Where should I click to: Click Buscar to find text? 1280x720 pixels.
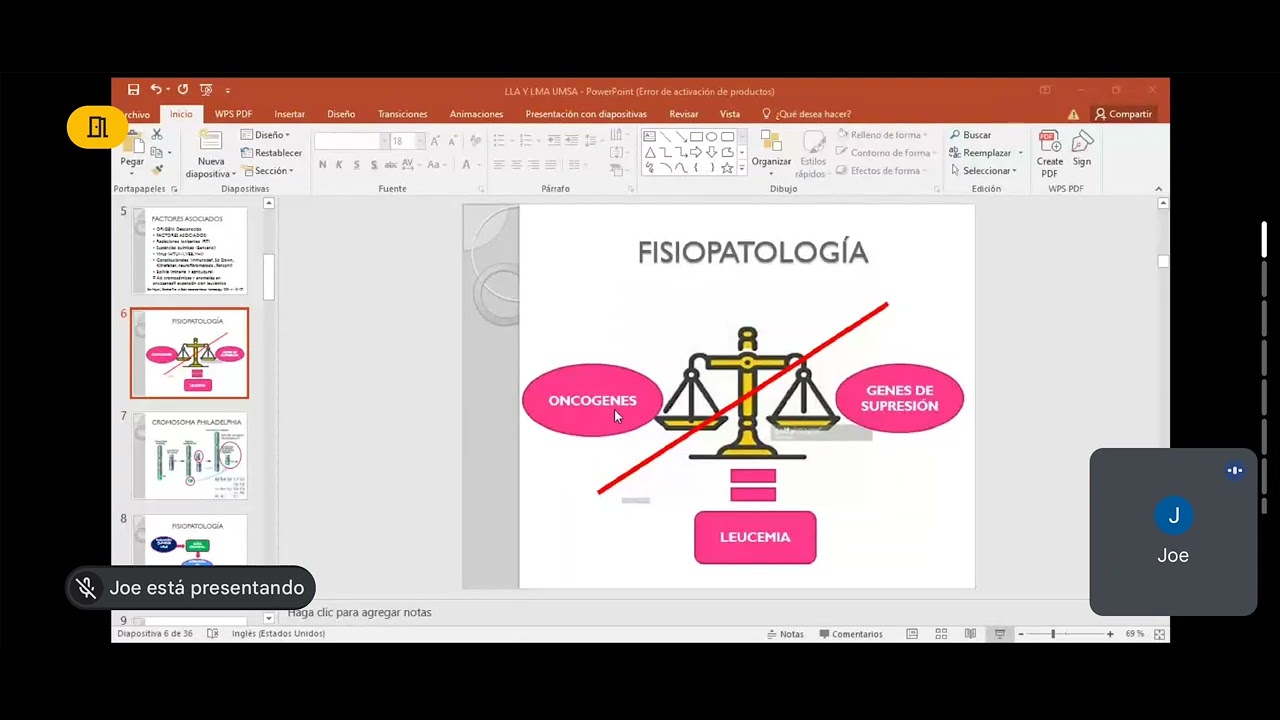click(970, 135)
